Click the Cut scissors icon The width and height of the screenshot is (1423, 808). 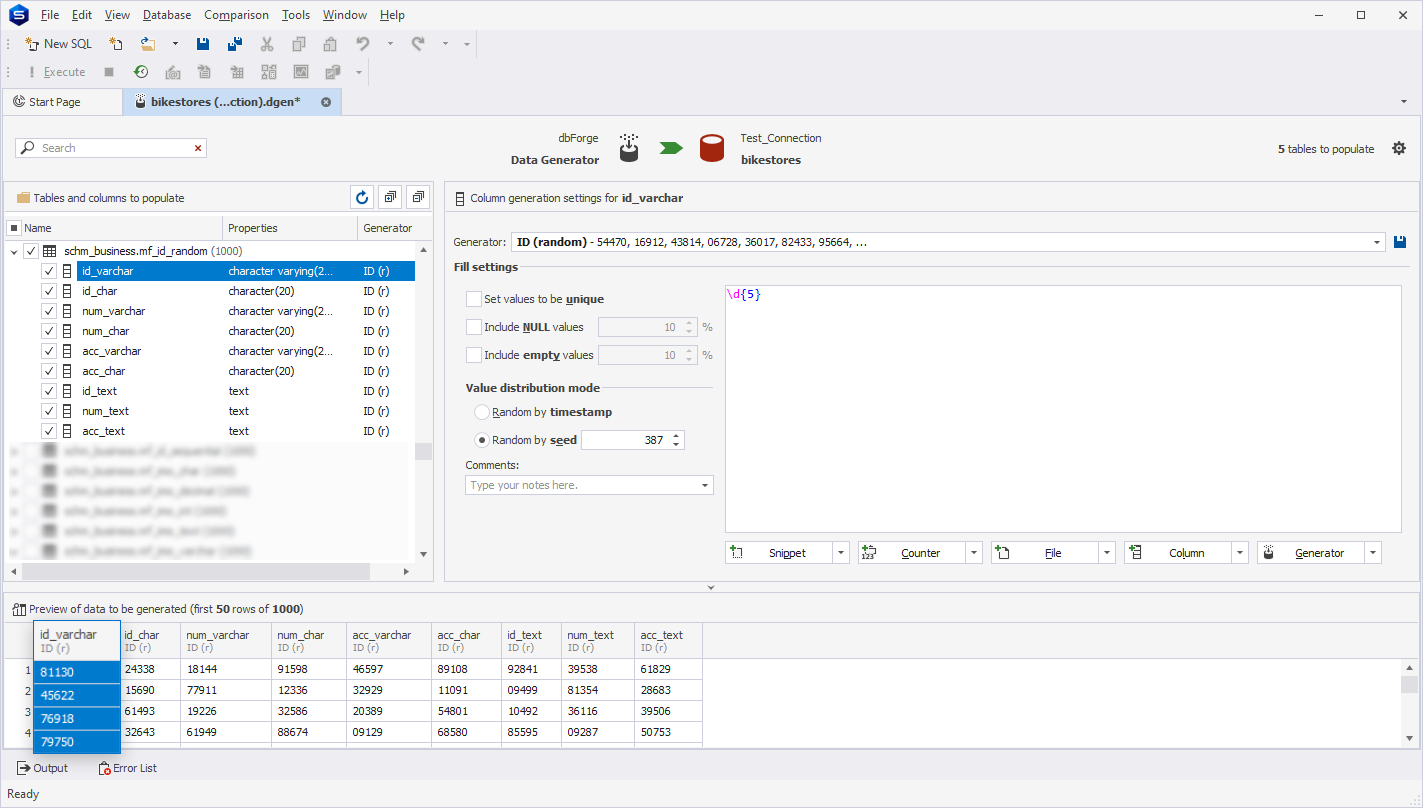pyautogui.click(x=267, y=44)
